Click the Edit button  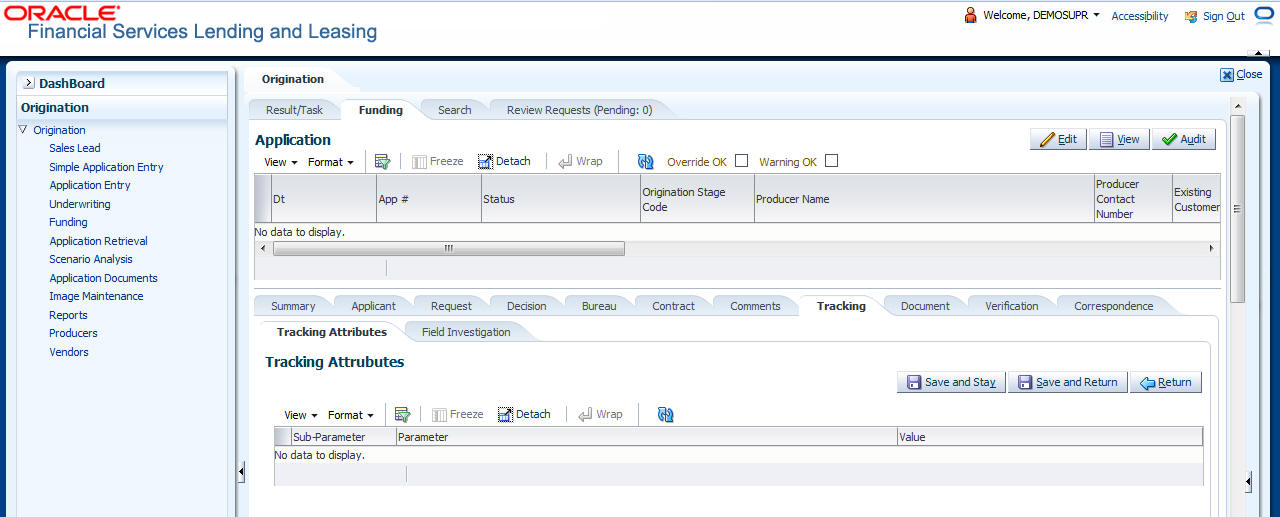pyautogui.click(x=1058, y=140)
